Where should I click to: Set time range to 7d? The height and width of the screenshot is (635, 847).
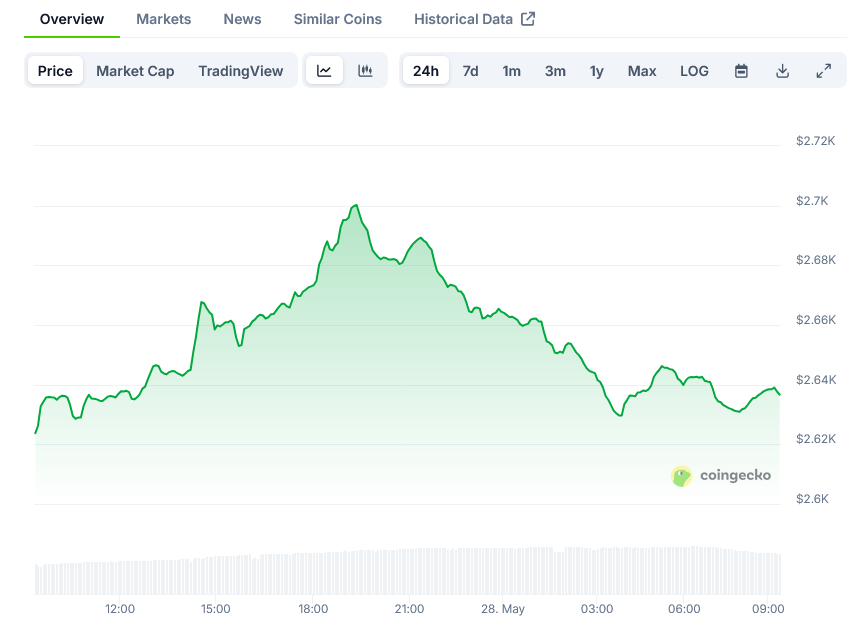coord(470,71)
